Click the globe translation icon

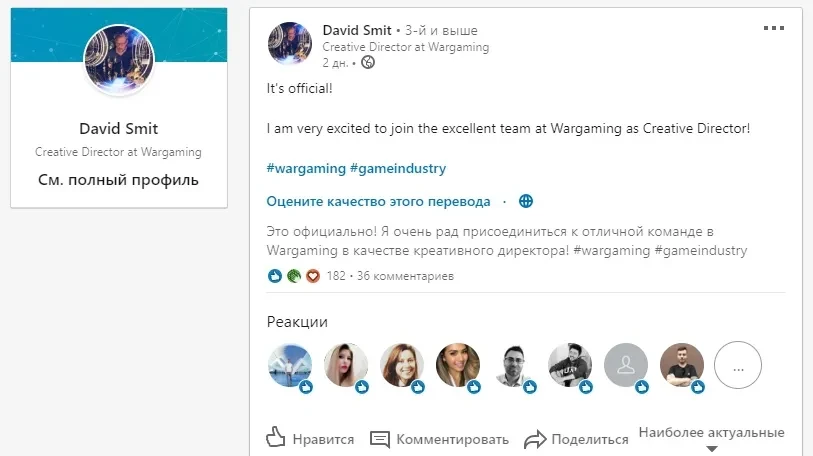click(x=526, y=201)
